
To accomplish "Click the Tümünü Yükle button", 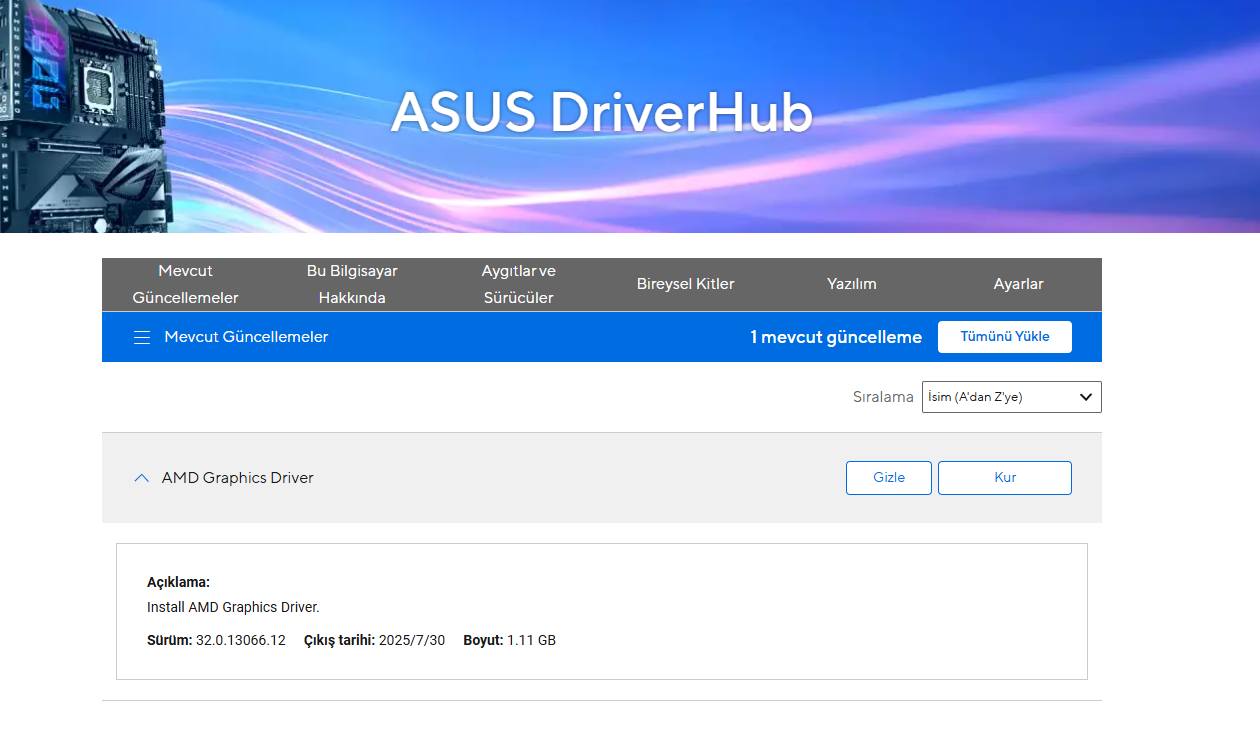I will tap(1005, 337).
